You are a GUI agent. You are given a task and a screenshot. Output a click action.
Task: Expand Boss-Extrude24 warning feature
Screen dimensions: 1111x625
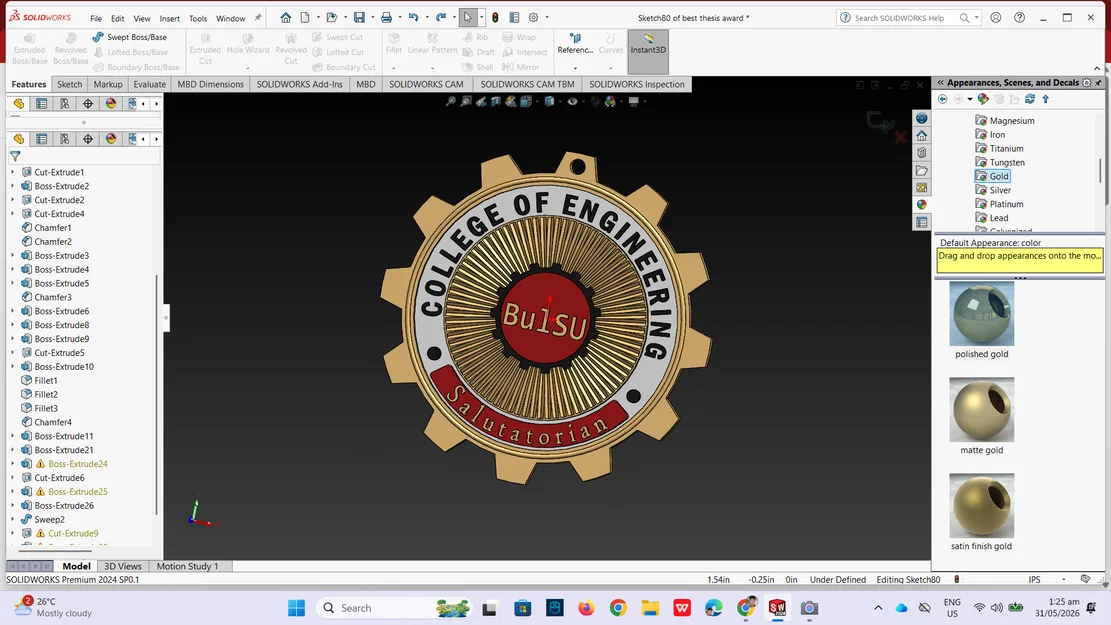pyautogui.click(x=12, y=463)
